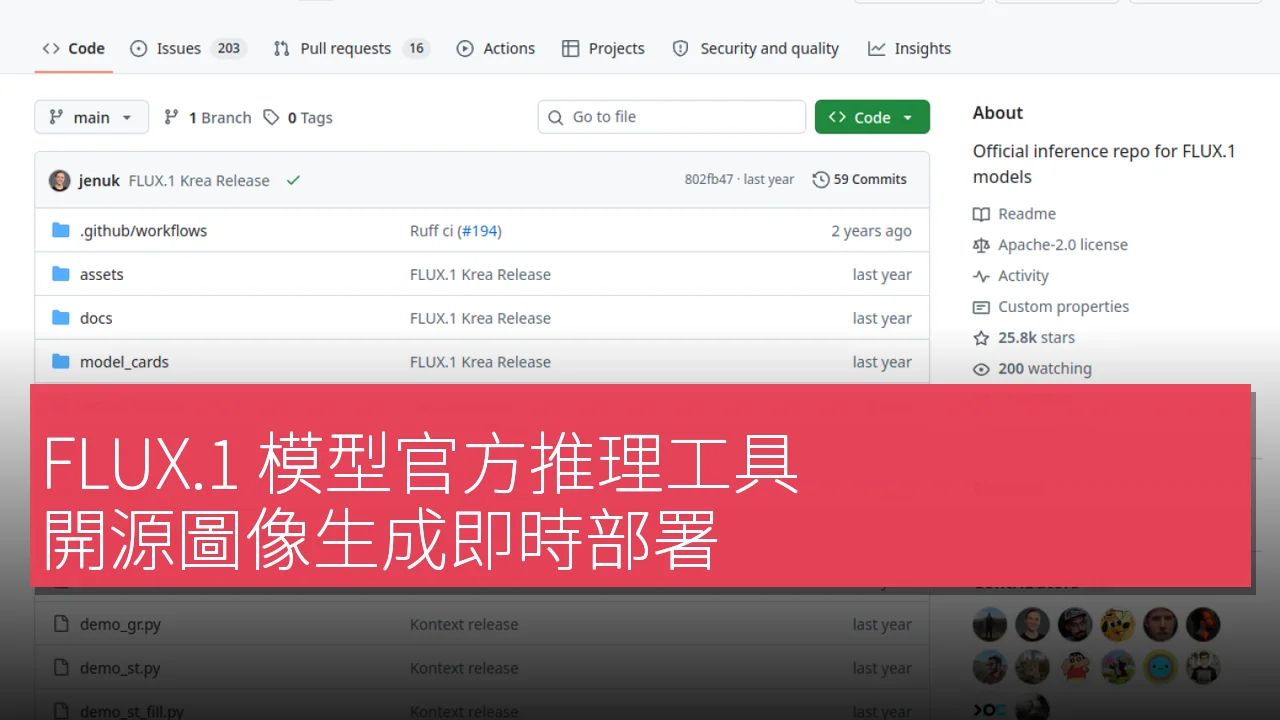The width and height of the screenshot is (1280, 720).
Task: Open demo_st.py file
Action: (x=120, y=668)
